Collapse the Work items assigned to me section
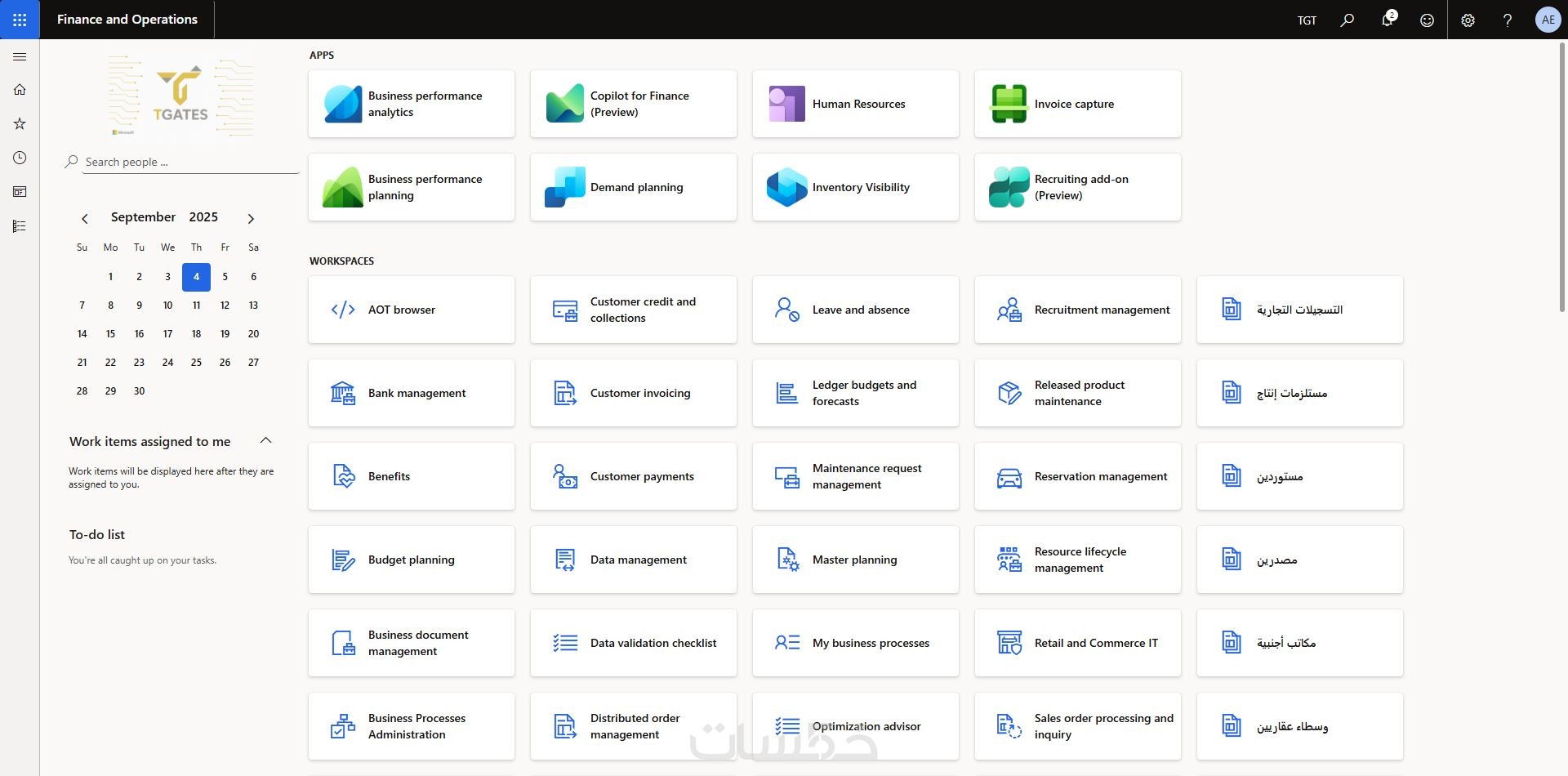This screenshot has height=776, width=1568. [x=265, y=441]
